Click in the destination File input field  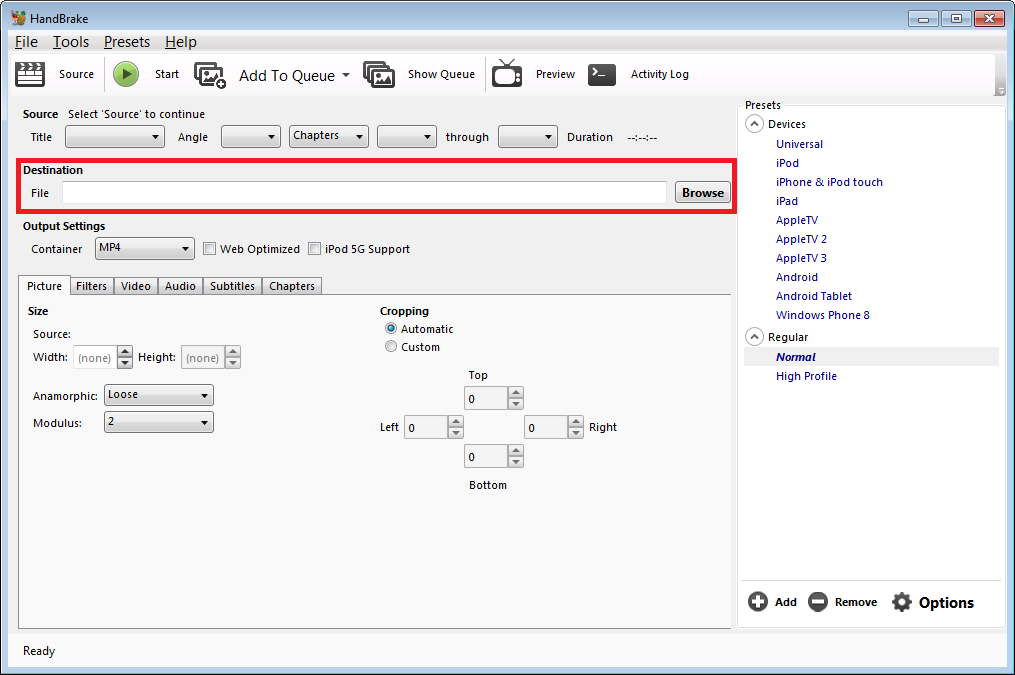click(364, 192)
